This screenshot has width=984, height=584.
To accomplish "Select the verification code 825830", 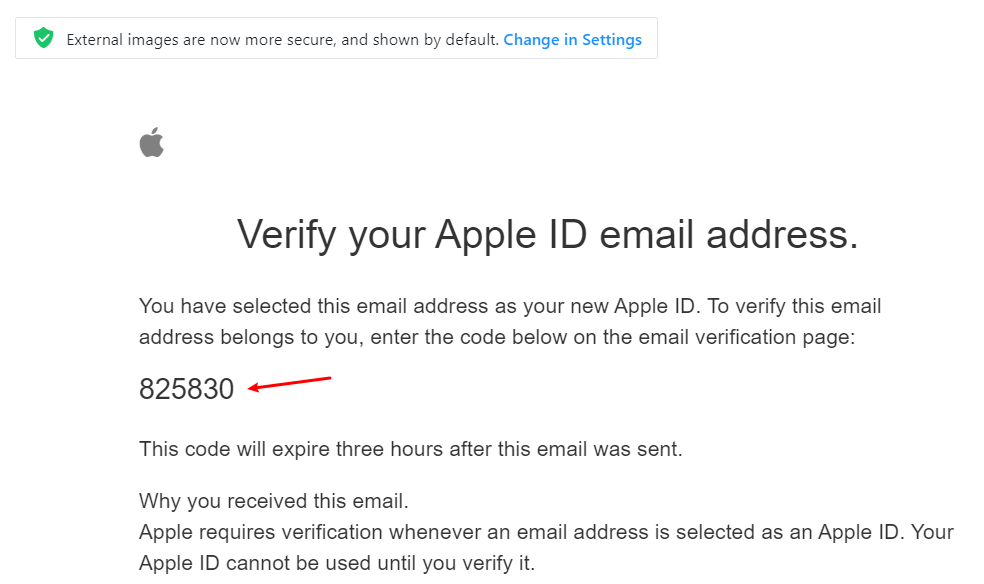I will point(186,389).
